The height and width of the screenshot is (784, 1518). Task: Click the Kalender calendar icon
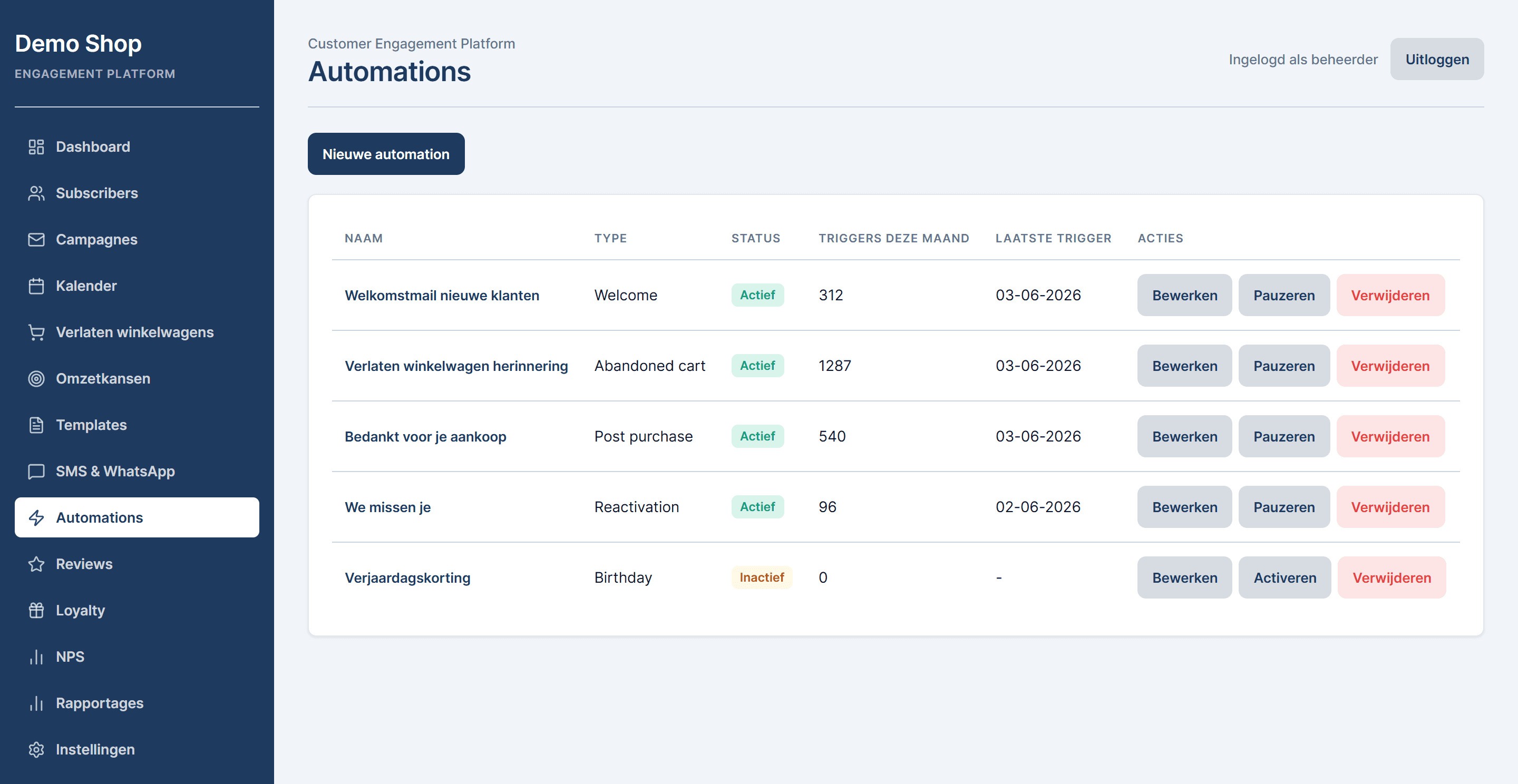36,286
